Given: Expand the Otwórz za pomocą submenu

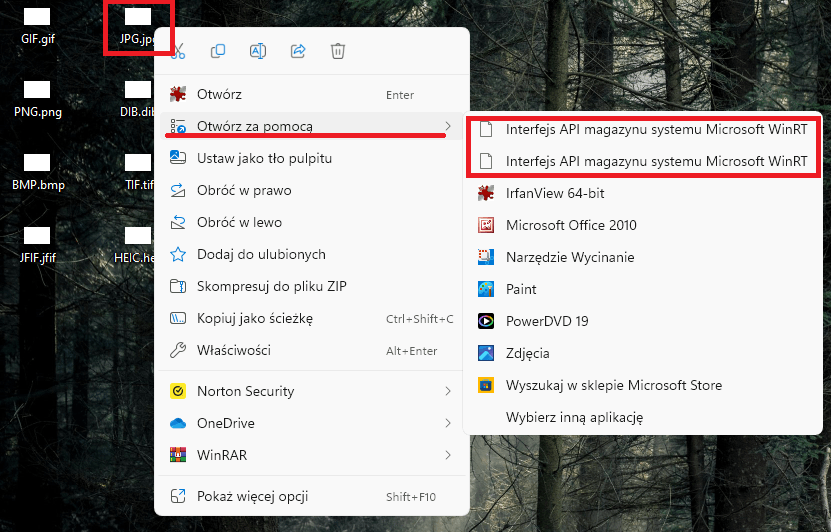Looking at the screenshot, I should coord(312,126).
